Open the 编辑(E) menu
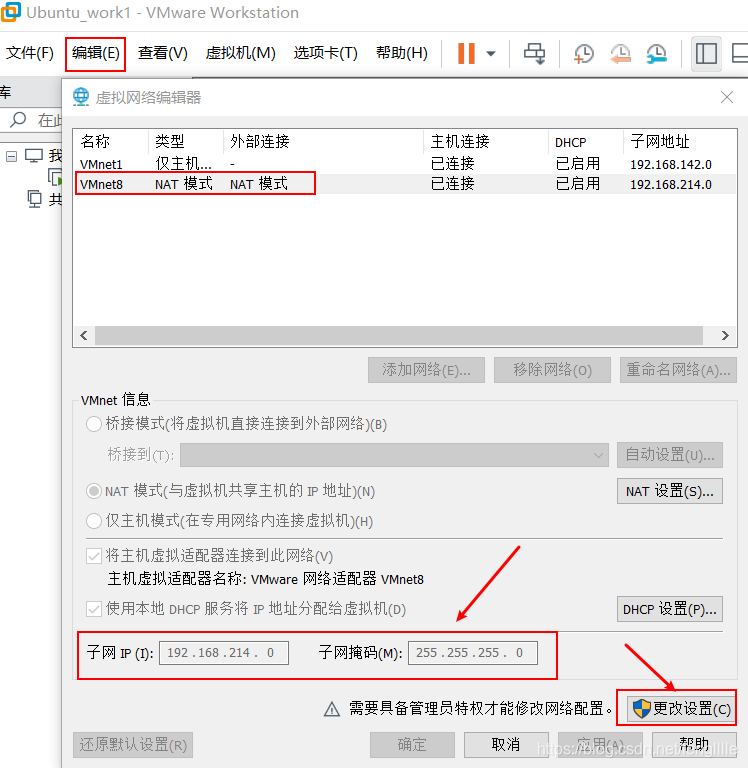This screenshot has height=768, width=748. [96, 53]
